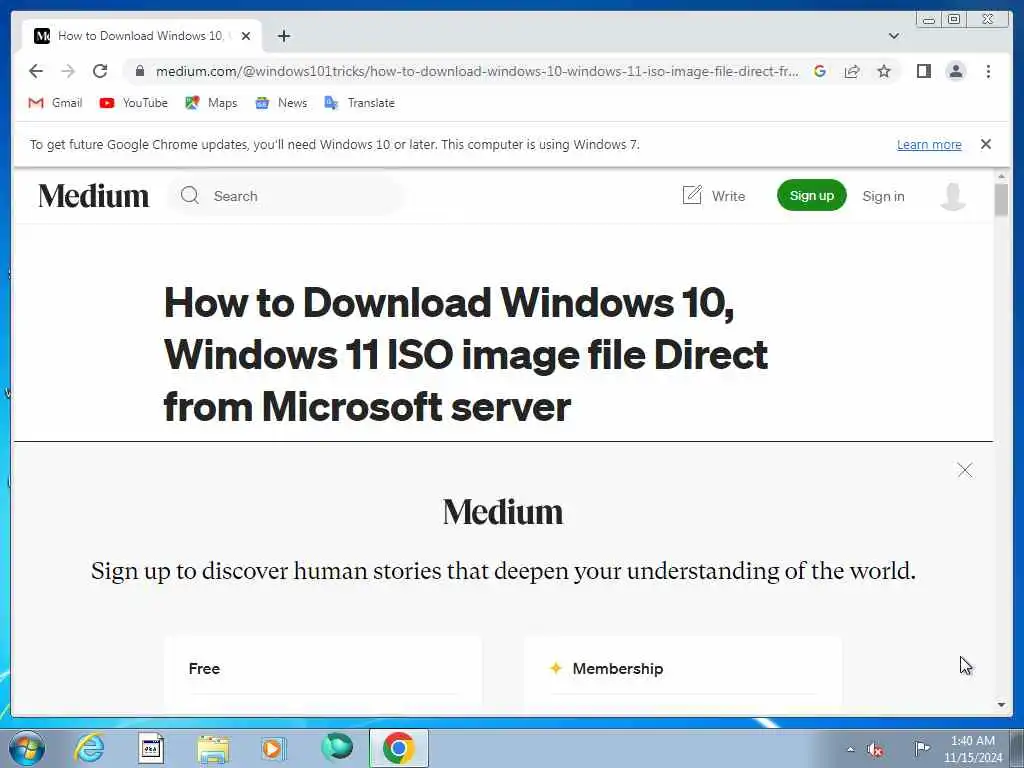Open the Chrome three-dot menu

pyautogui.click(x=988, y=71)
